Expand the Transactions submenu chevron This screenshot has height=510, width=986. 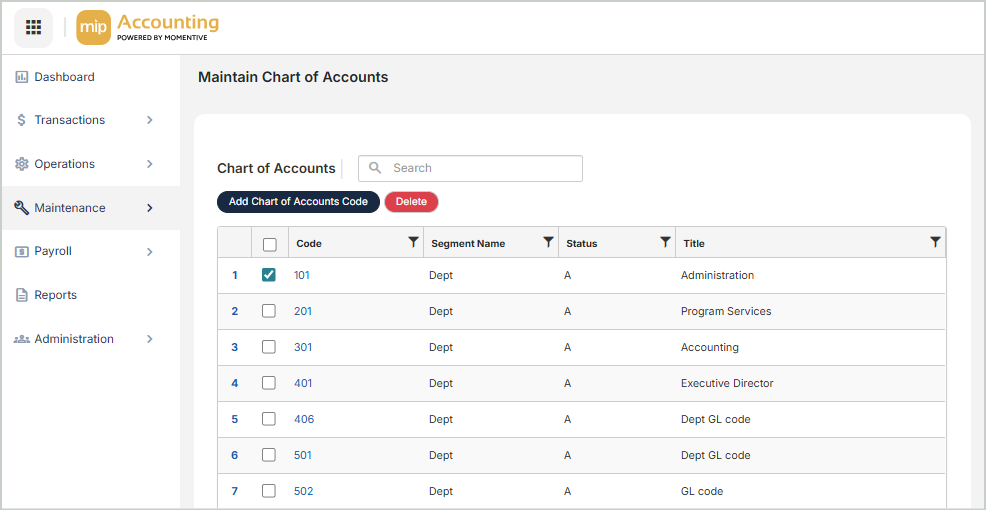click(x=150, y=120)
